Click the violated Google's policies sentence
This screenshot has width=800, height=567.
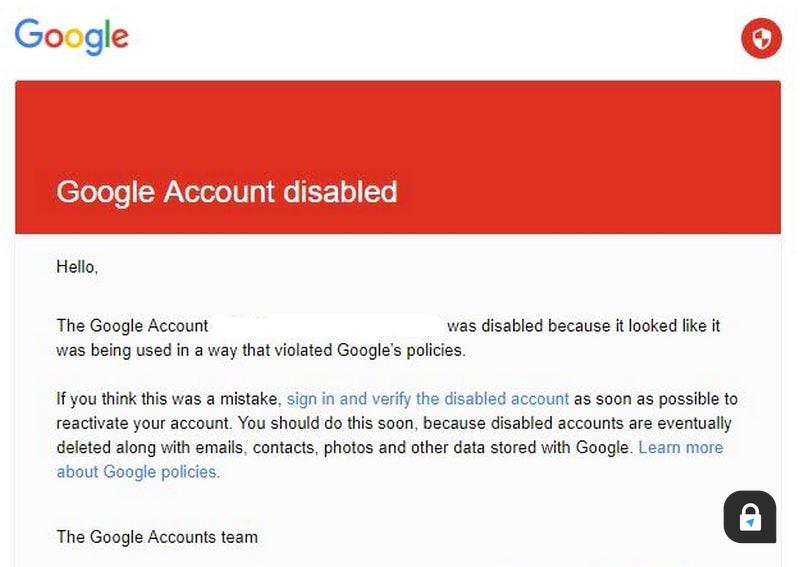click(x=261, y=351)
